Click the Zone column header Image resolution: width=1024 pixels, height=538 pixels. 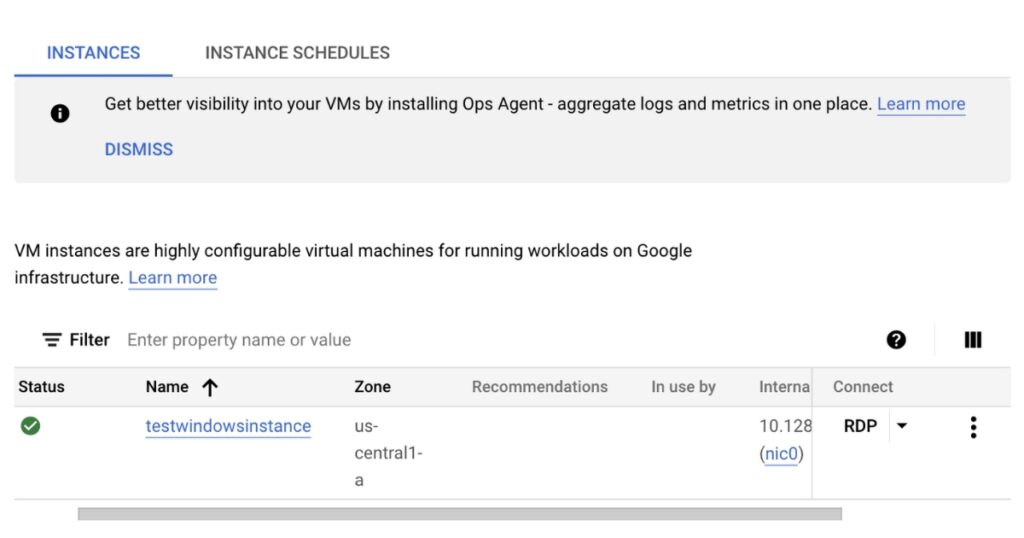(372, 387)
